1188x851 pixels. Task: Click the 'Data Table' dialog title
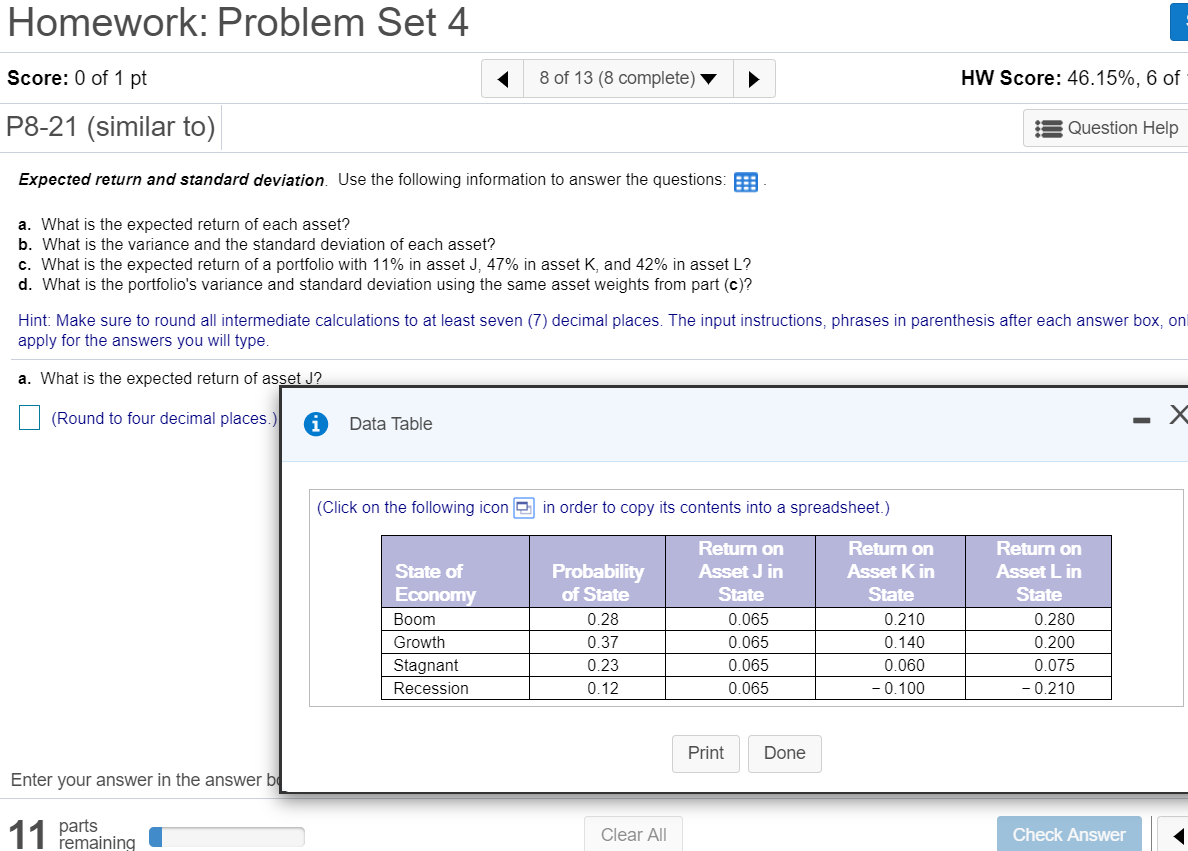[391, 424]
